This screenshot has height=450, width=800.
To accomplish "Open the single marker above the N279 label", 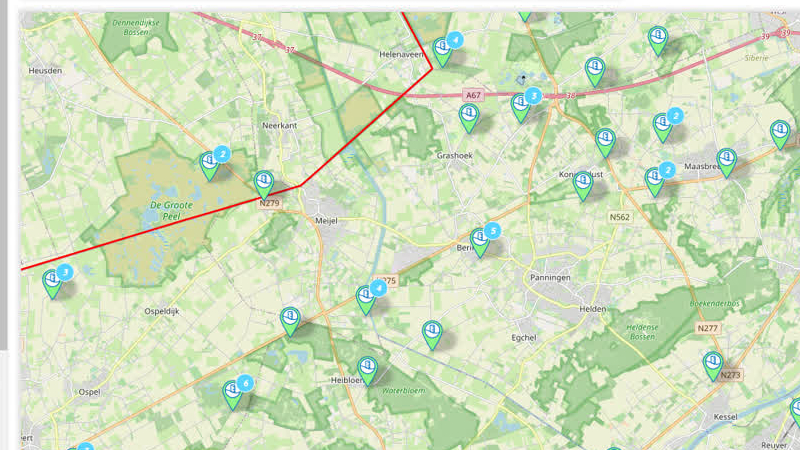I will click(264, 185).
